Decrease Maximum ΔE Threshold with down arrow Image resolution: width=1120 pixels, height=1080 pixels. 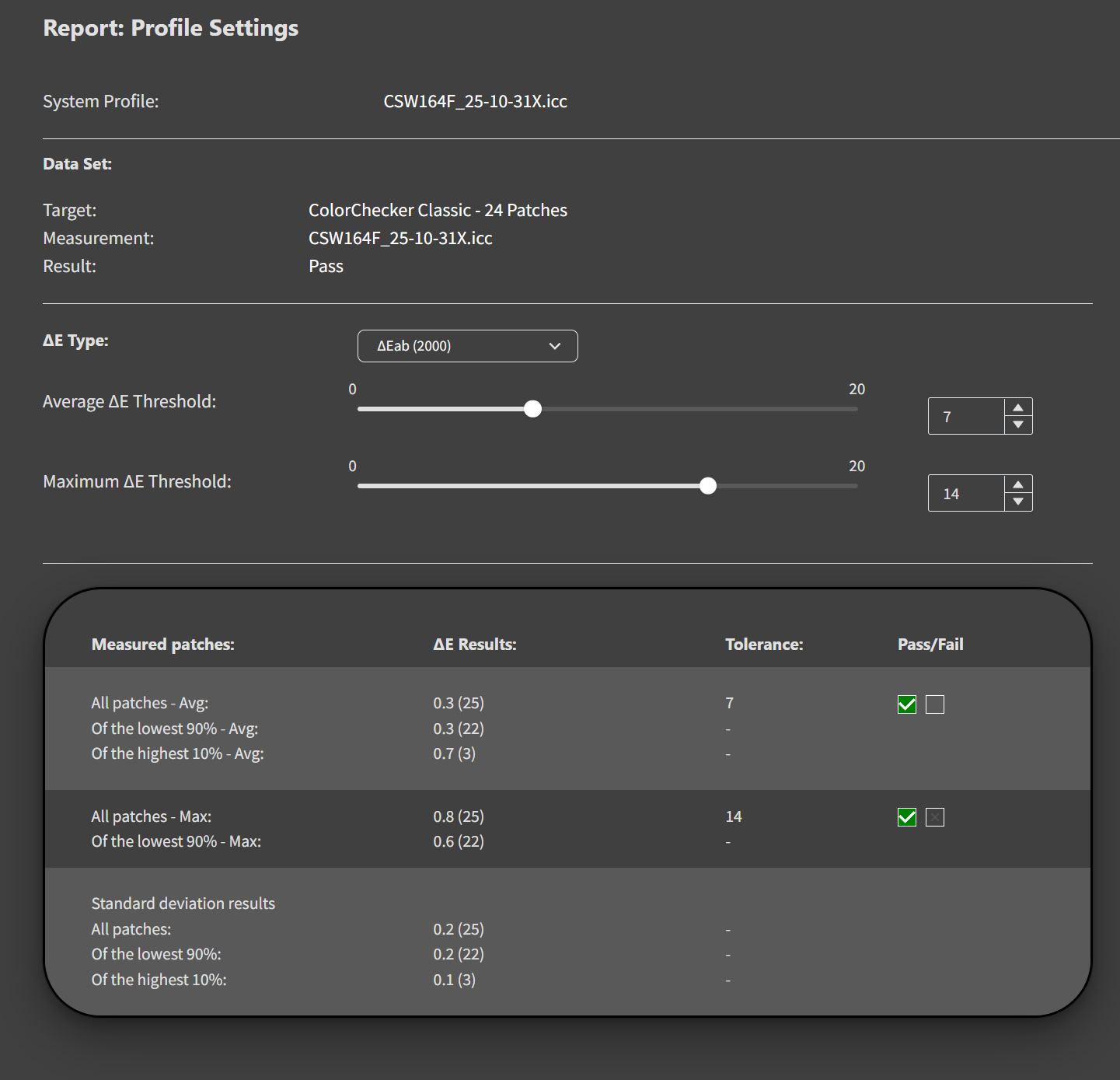1018,502
